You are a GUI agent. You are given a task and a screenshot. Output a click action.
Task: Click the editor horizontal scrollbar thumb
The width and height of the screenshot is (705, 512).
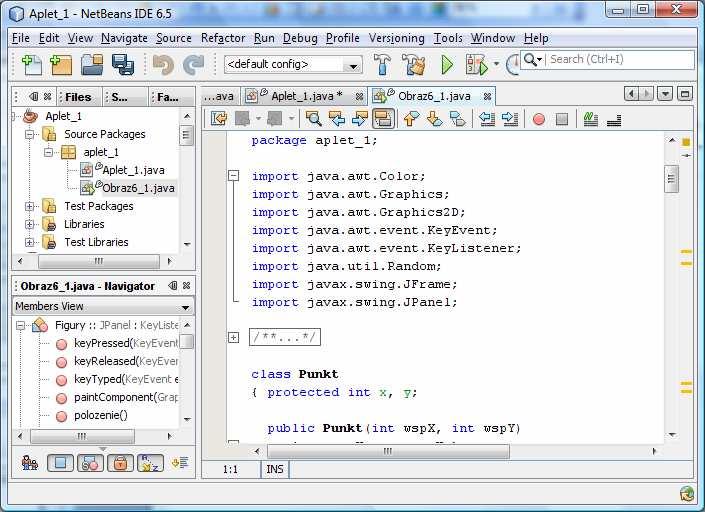[388, 451]
